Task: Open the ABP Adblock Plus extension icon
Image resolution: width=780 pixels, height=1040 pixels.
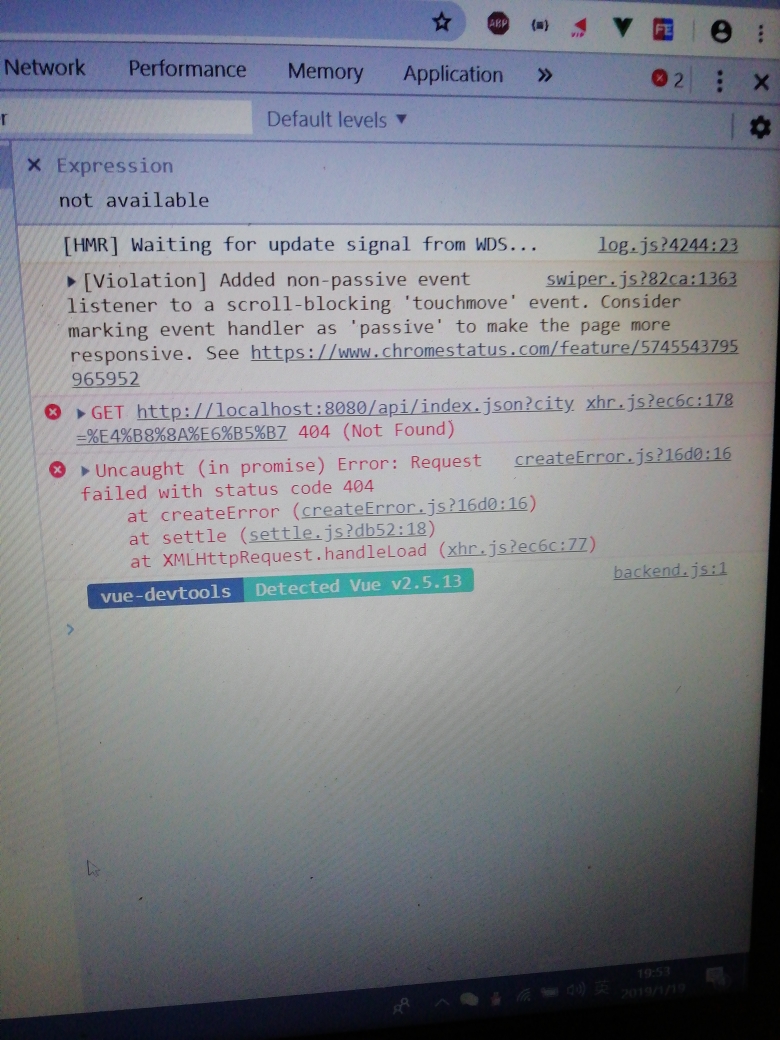Action: [x=498, y=25]
